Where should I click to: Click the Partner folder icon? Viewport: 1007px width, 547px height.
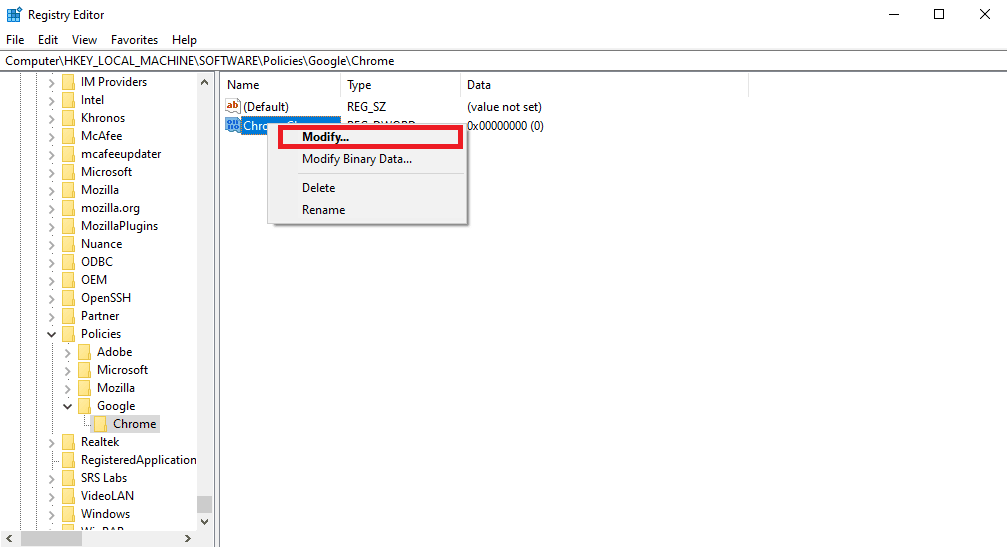tap(69, 316)
